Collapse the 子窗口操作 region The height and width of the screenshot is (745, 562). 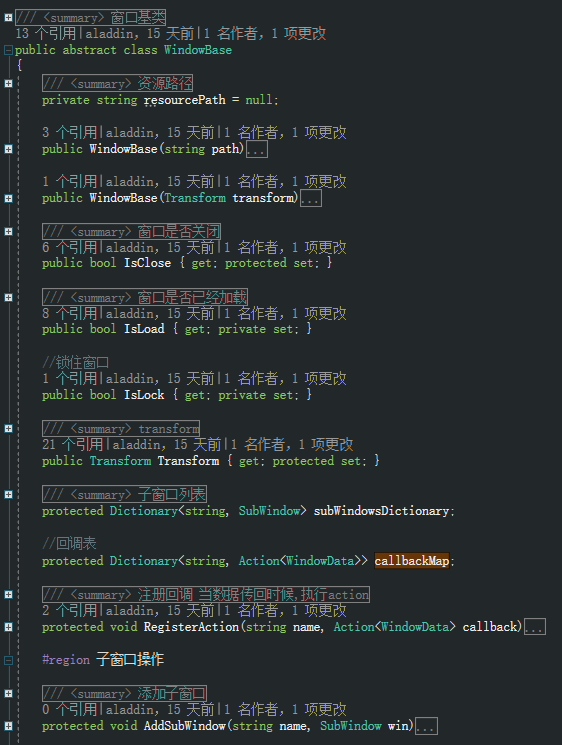coord(8,660)
